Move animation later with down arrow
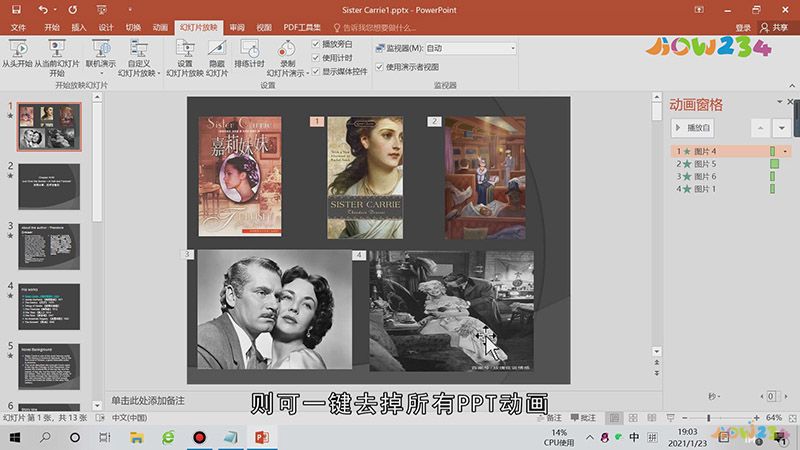The height and width of the screenshot is (450, 800). pyautogui.click(x=782, y=128)
